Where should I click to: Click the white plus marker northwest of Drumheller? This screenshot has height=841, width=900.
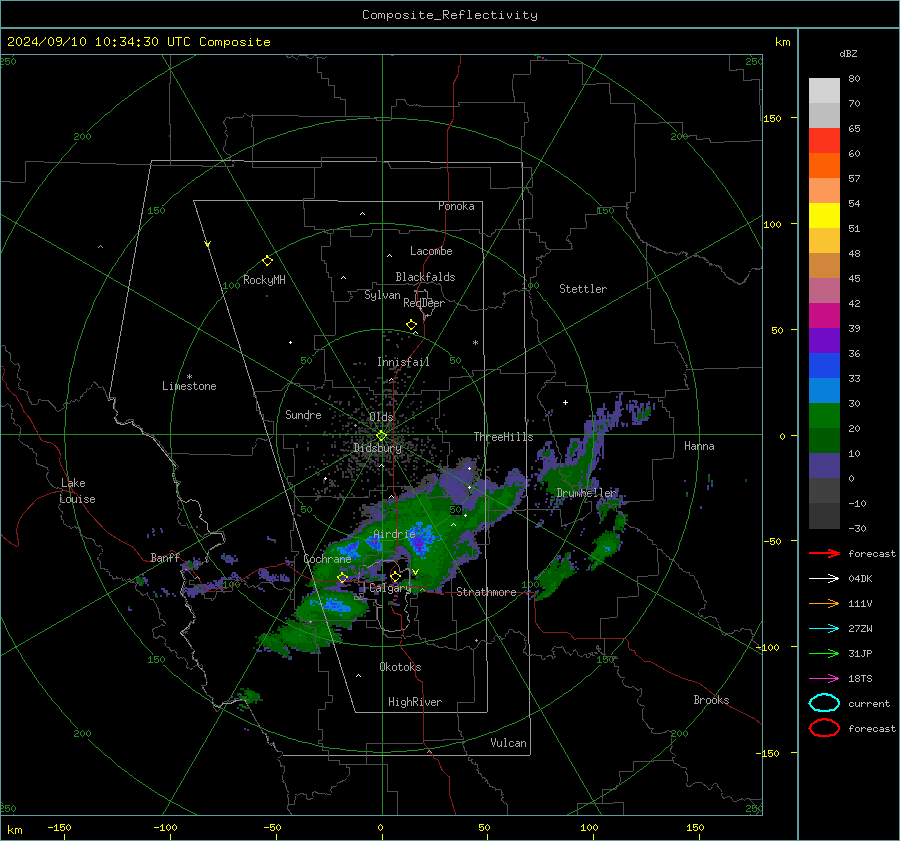565,402
